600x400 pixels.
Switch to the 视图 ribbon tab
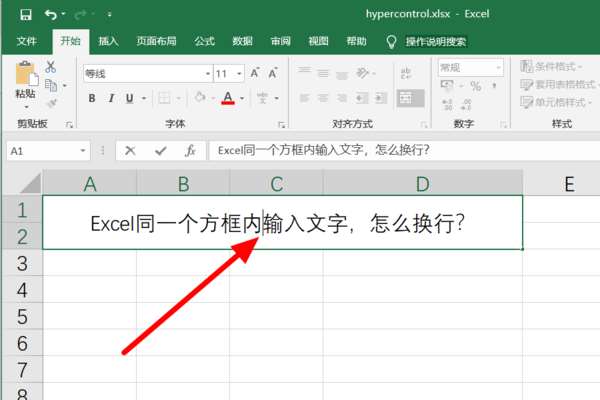(x=318, y=41)
